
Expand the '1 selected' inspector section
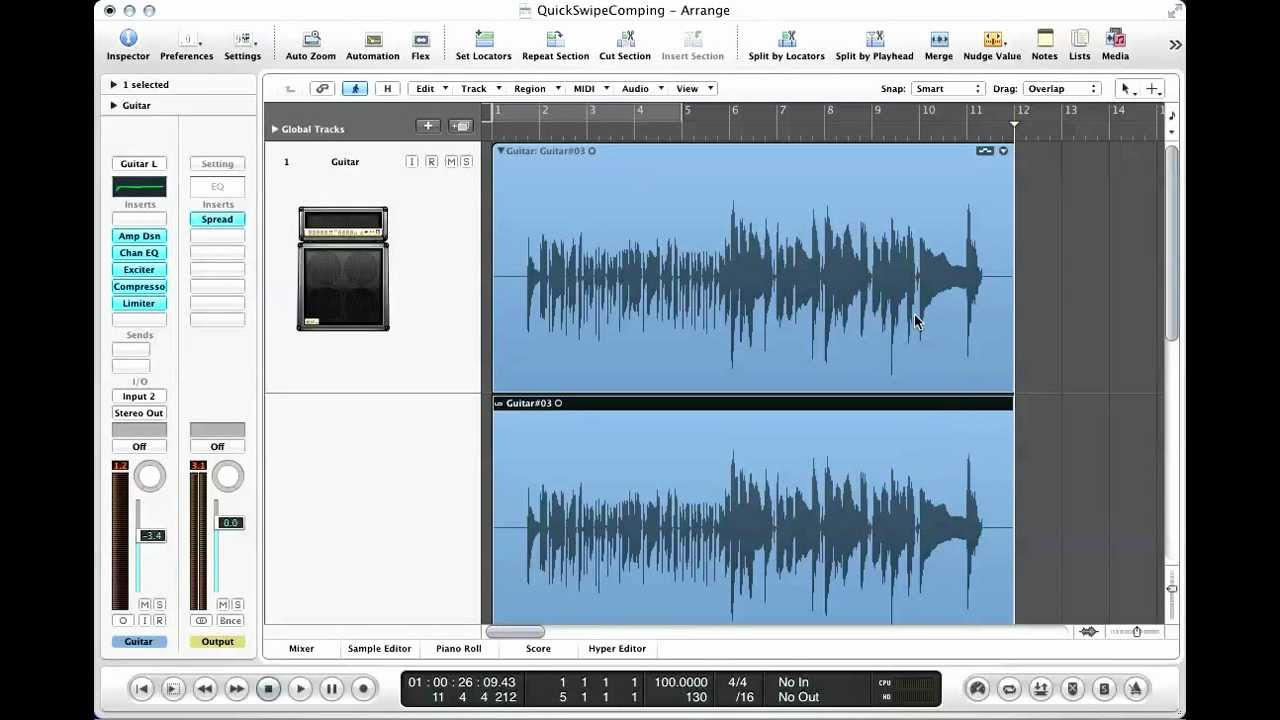click(x=114, y=85)
